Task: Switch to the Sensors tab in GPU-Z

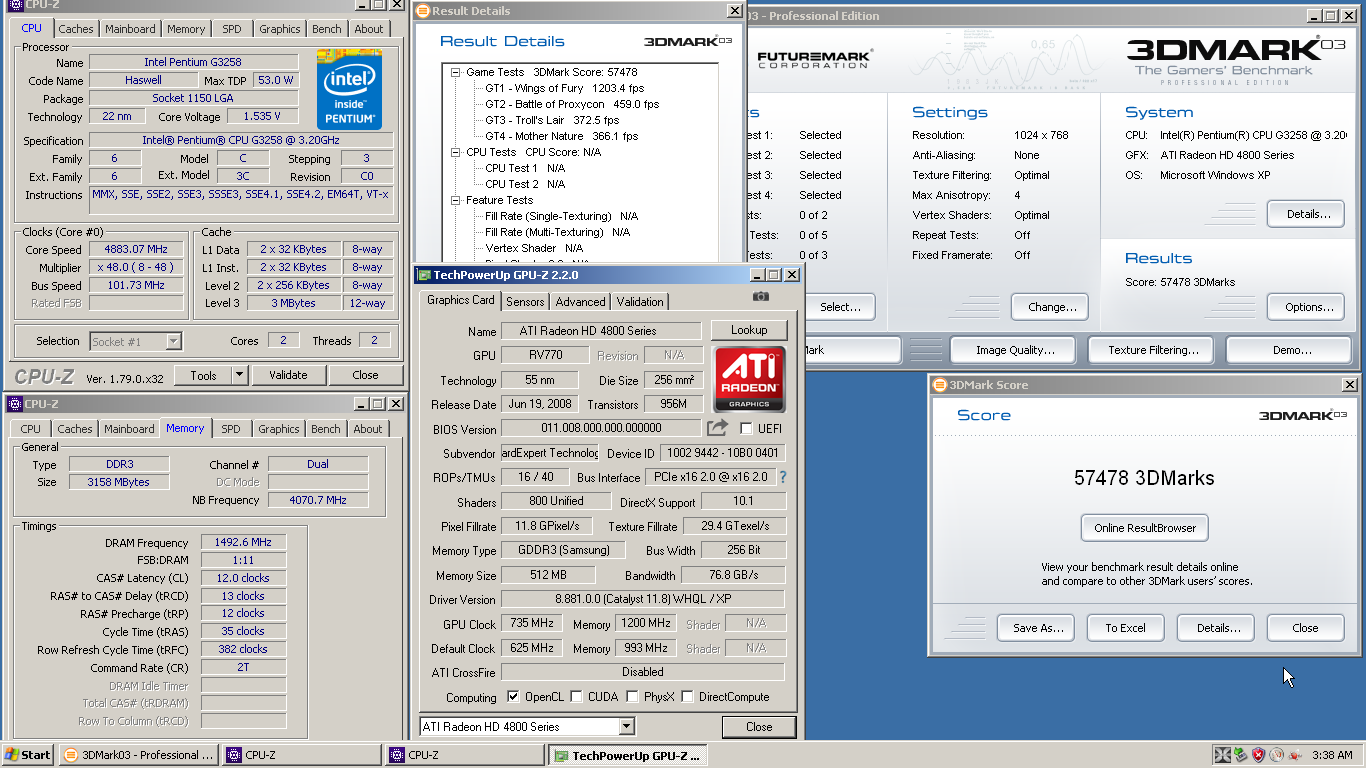Action: tap(525, 301)
